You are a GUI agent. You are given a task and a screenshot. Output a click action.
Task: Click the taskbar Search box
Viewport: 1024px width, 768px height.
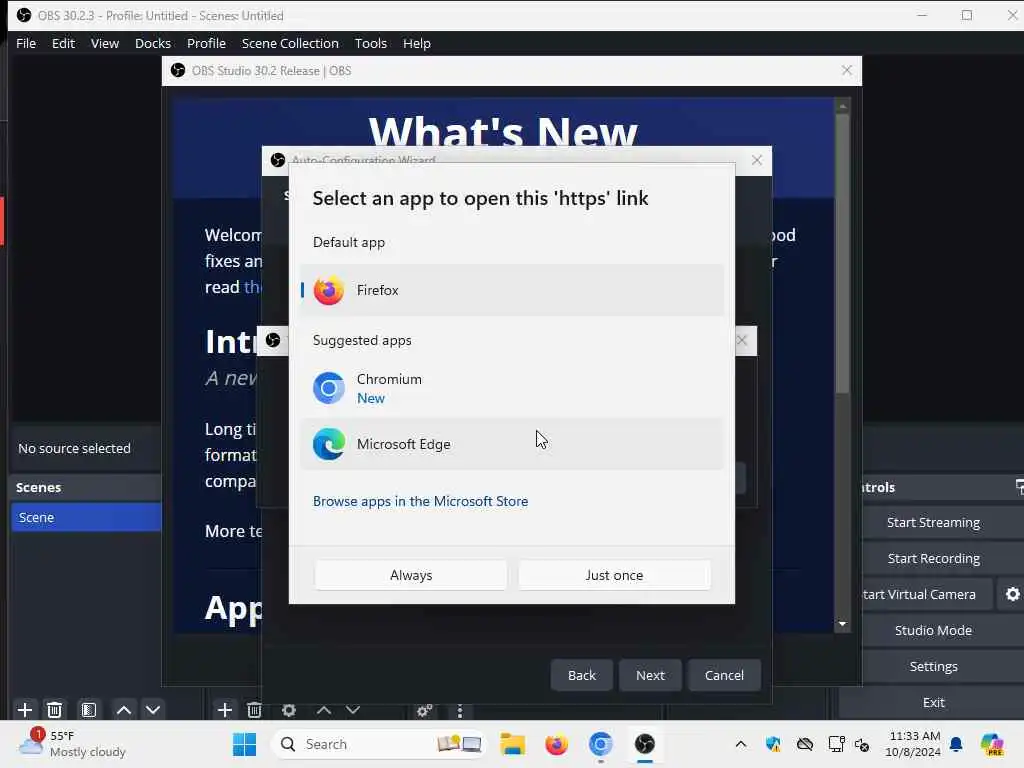(379, 744)
